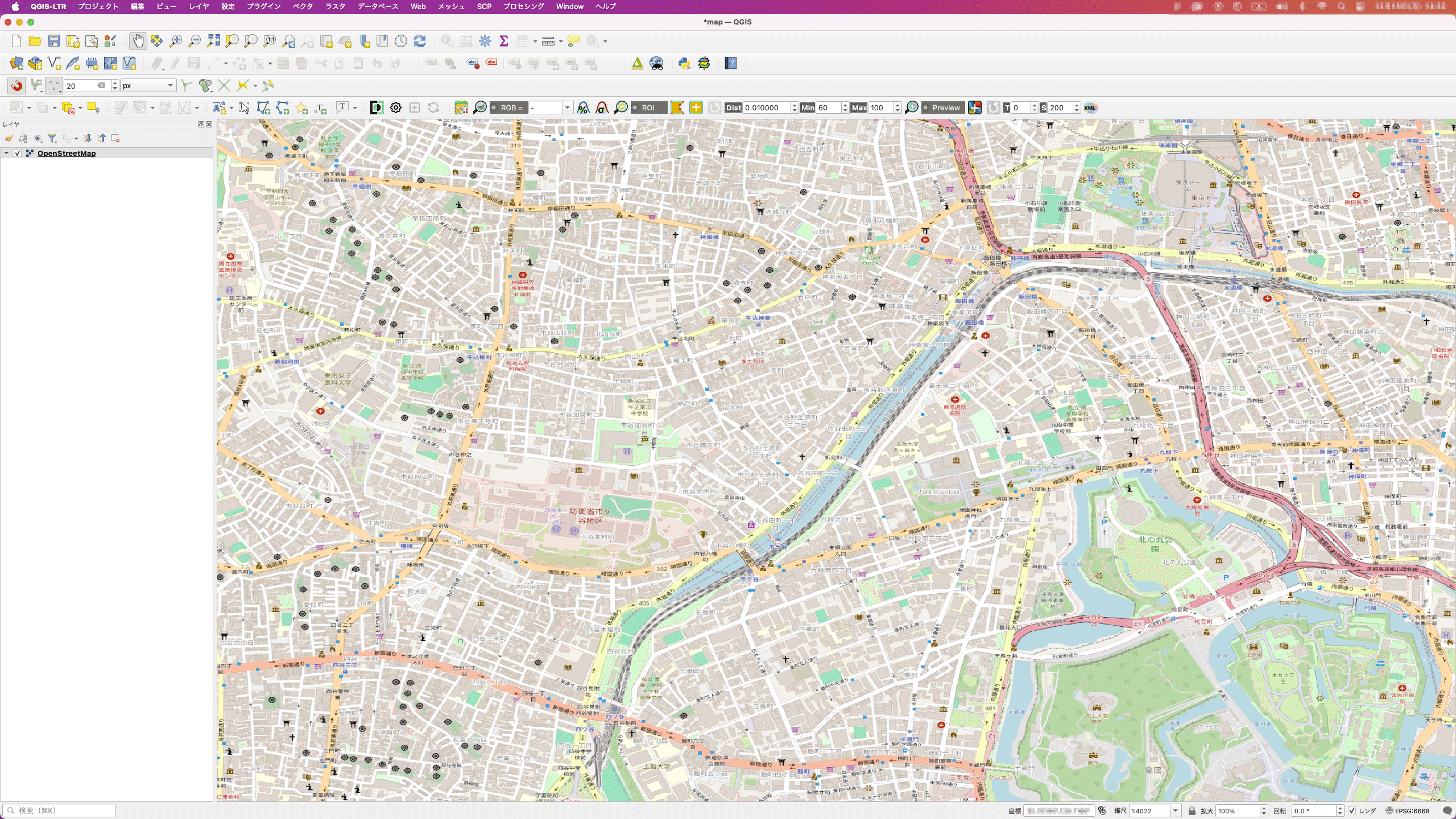Click the Dist value field 0.010000

point(766,107)
